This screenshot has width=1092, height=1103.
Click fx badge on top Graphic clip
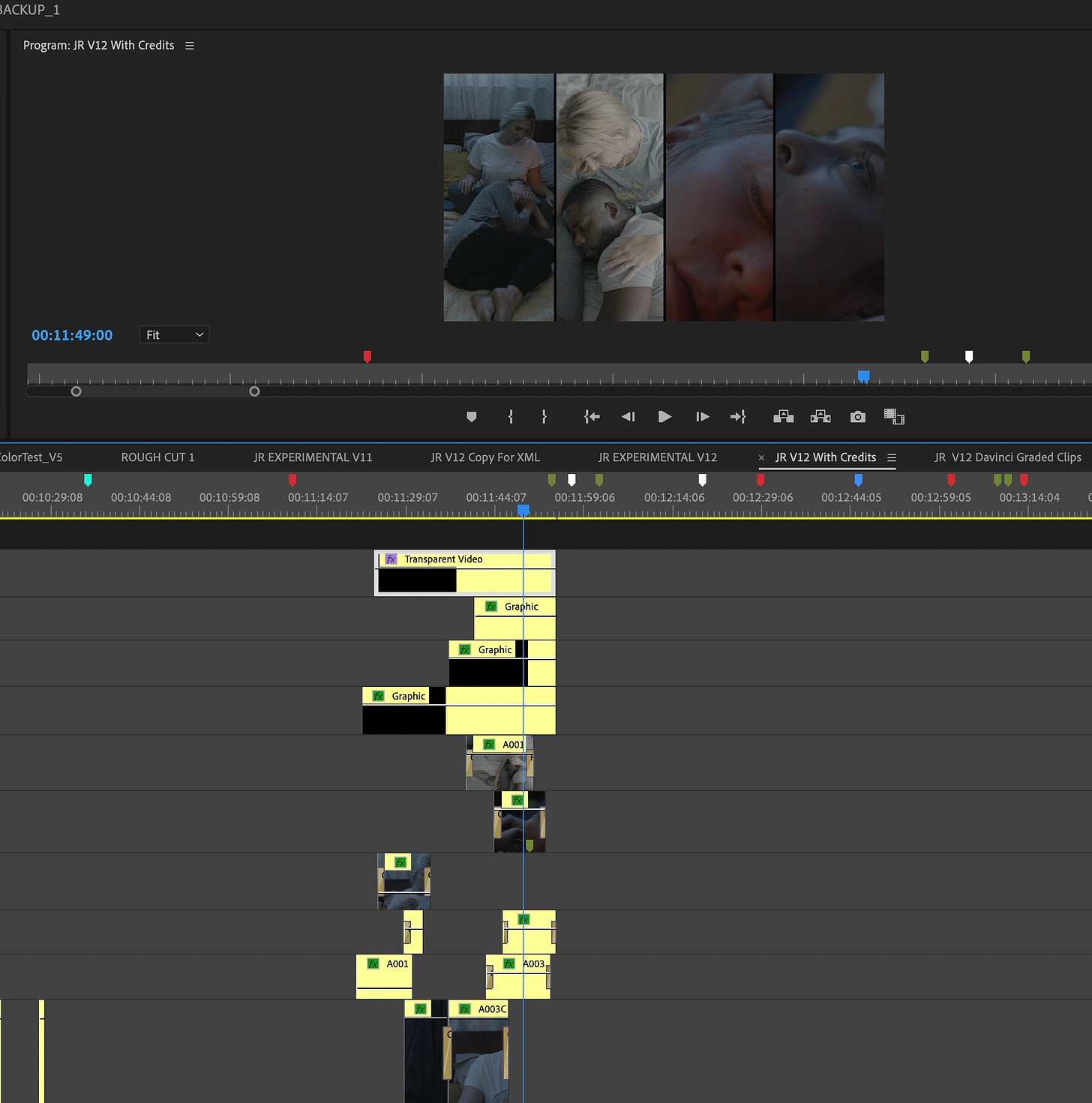click(x=491, y=607)
